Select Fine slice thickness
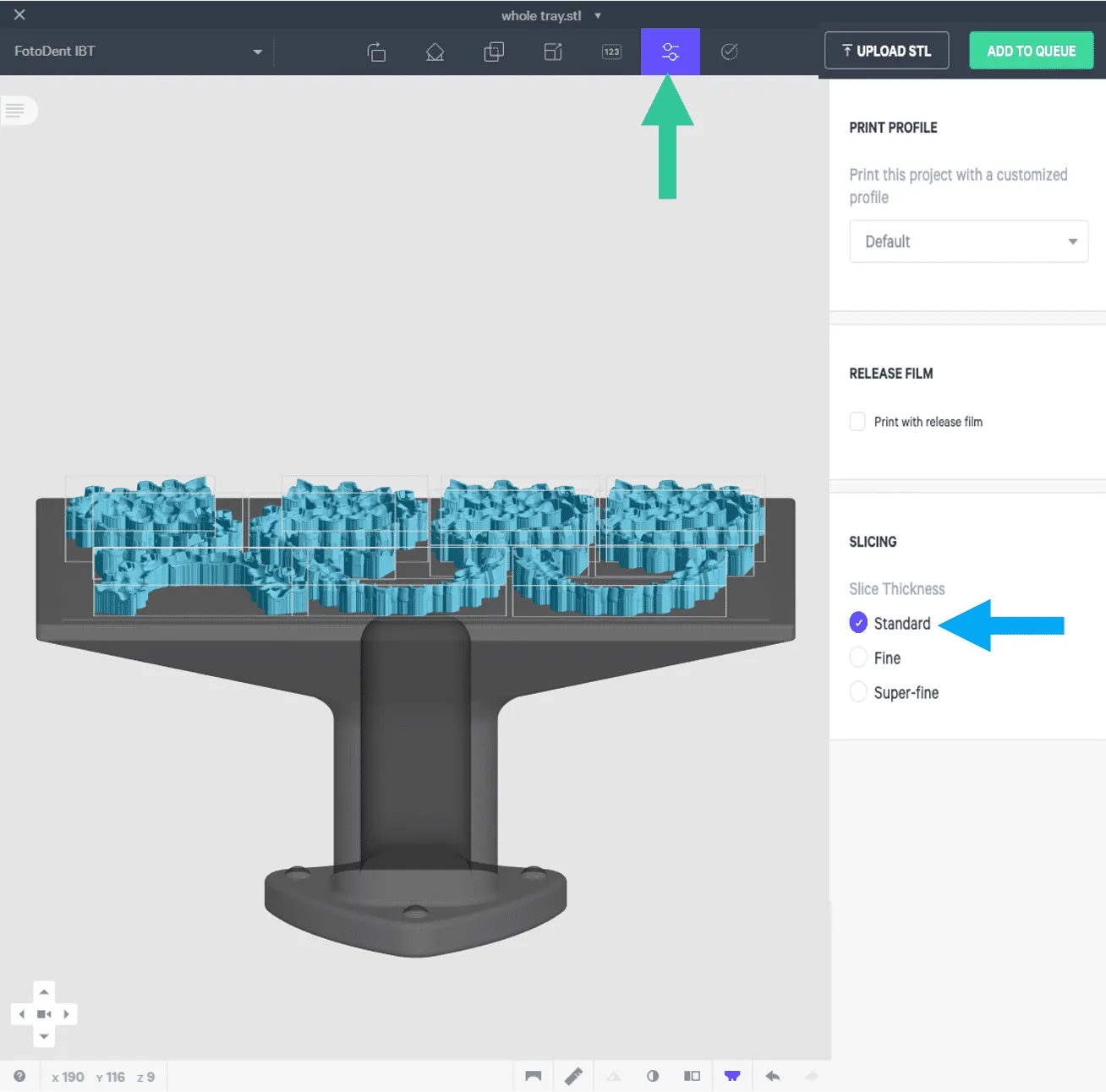The height and width of the screenshot is (1092, 1106). pos(858,658)
